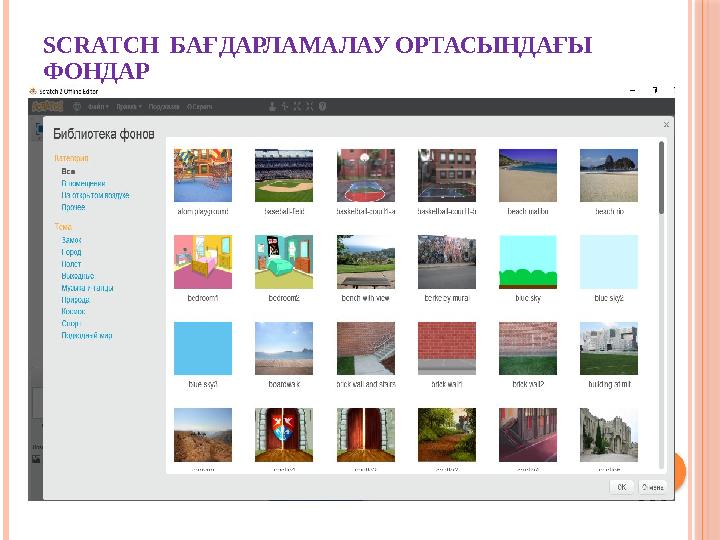Select the boardwalk backdrop
The image size is (720, 540).
(x=284, y=349)
